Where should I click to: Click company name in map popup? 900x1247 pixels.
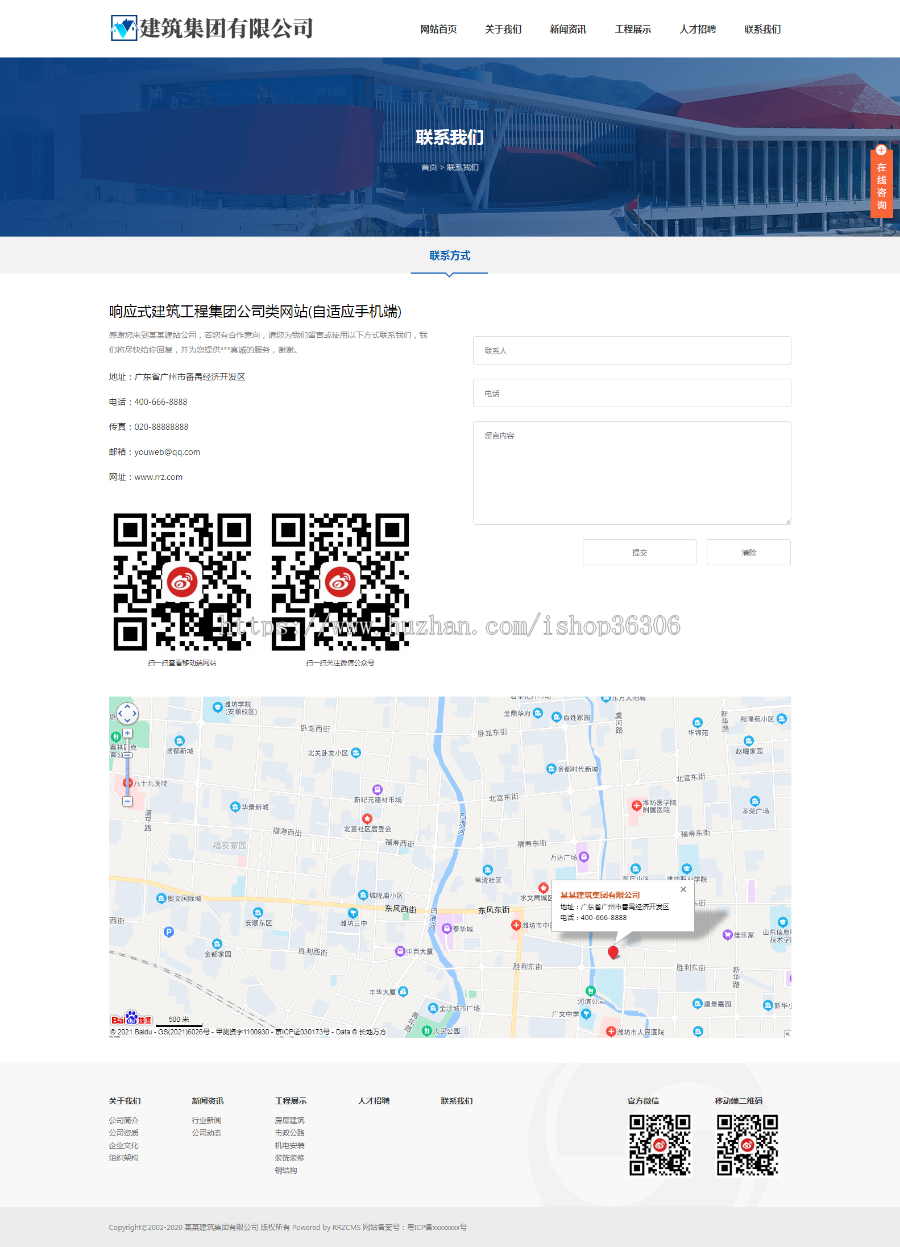600,894
